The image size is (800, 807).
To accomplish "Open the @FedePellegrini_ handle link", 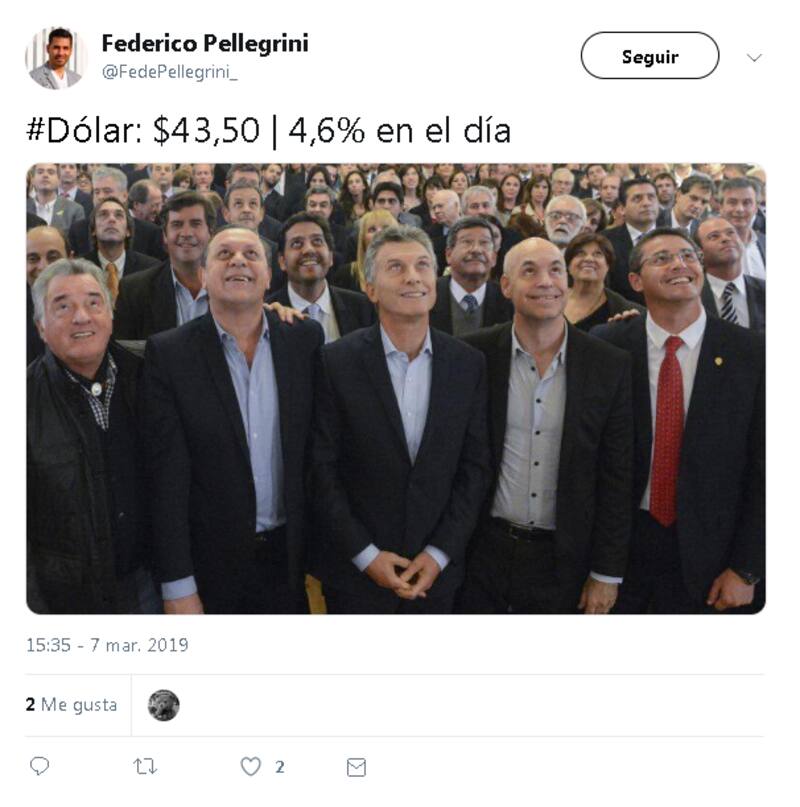I will pyautogui.click(x=169, y=72).
